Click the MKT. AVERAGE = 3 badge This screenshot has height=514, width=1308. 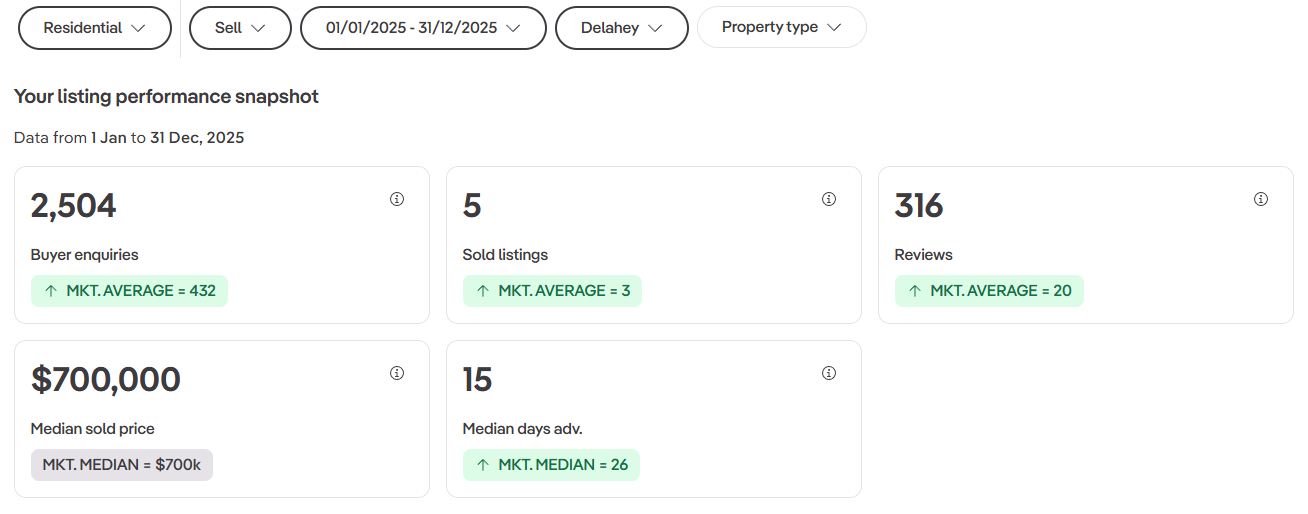click(x=552, y=291)
